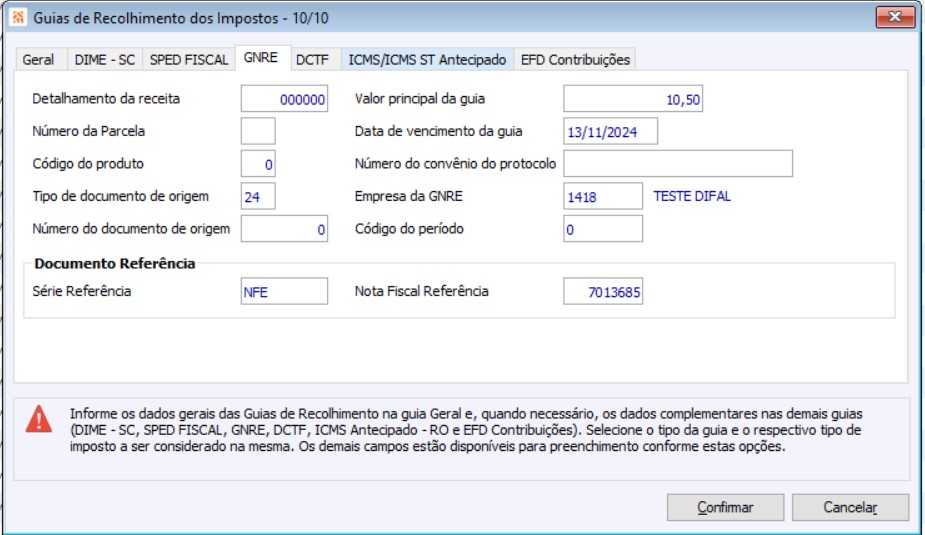Image resolution: width=925 pixels, height=535 pixels.
Task: Select the SPED FISCAL tab
Action: click(189, 60)
